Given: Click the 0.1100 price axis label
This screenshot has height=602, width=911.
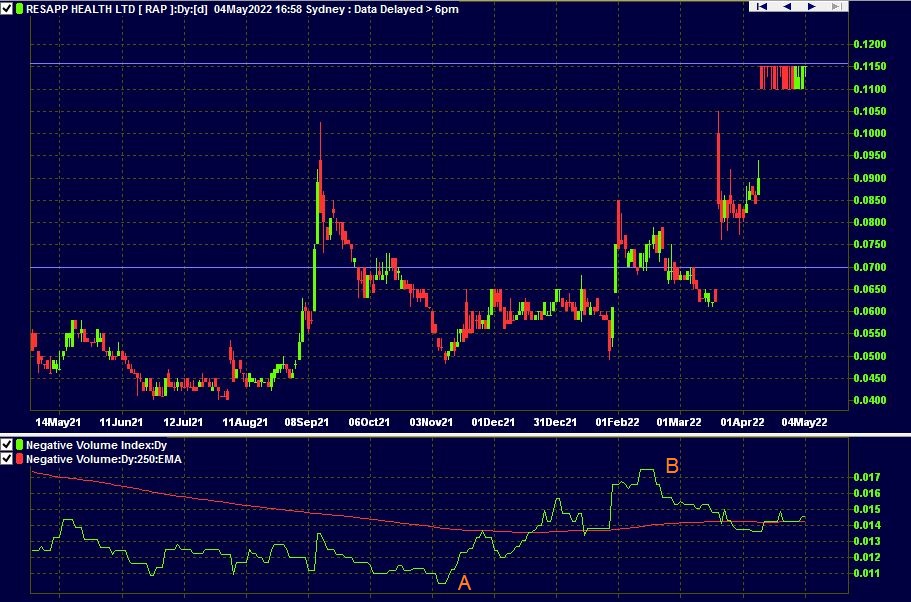Looking at the screenshot, I should (x=870, y=89).
